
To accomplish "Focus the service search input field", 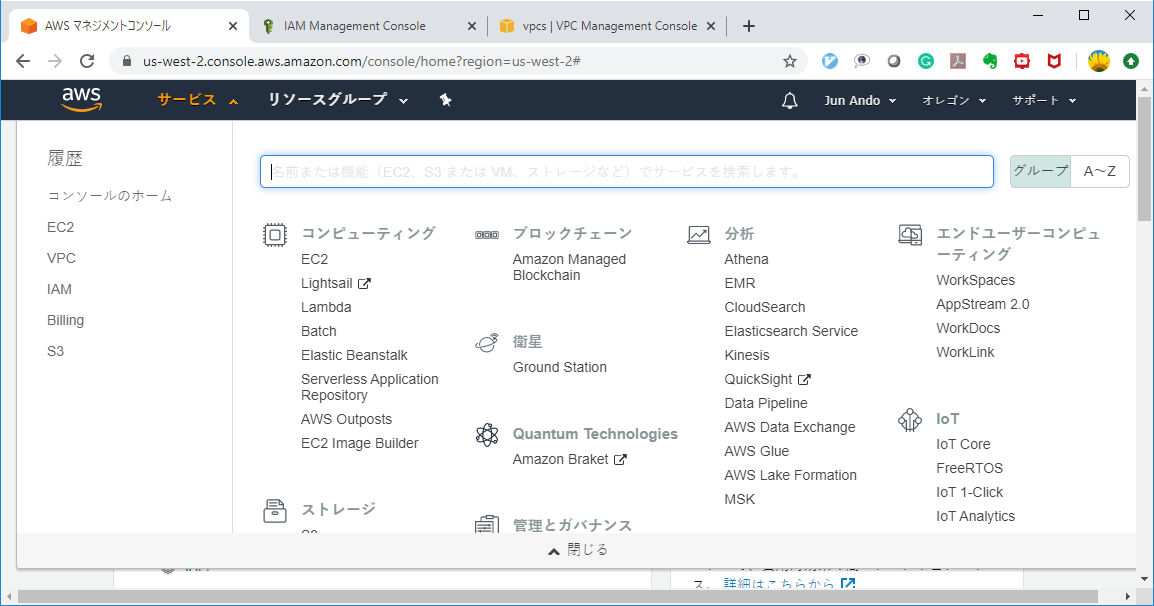I will (626, 171).
